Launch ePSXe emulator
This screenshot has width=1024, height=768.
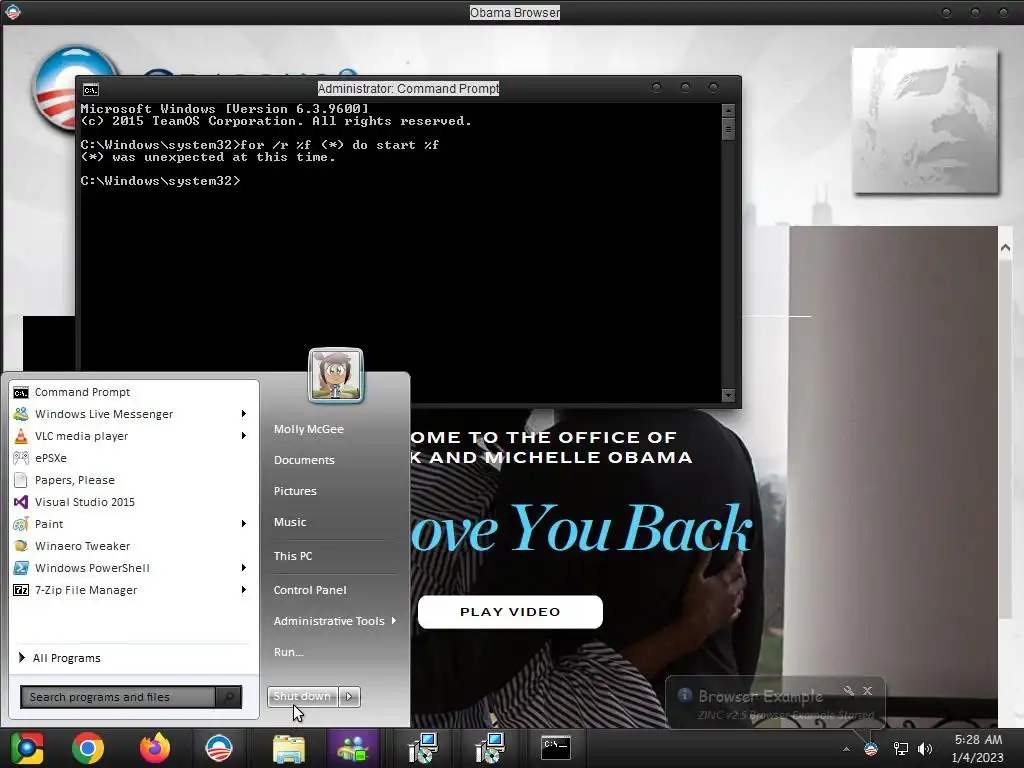(134, 458)
